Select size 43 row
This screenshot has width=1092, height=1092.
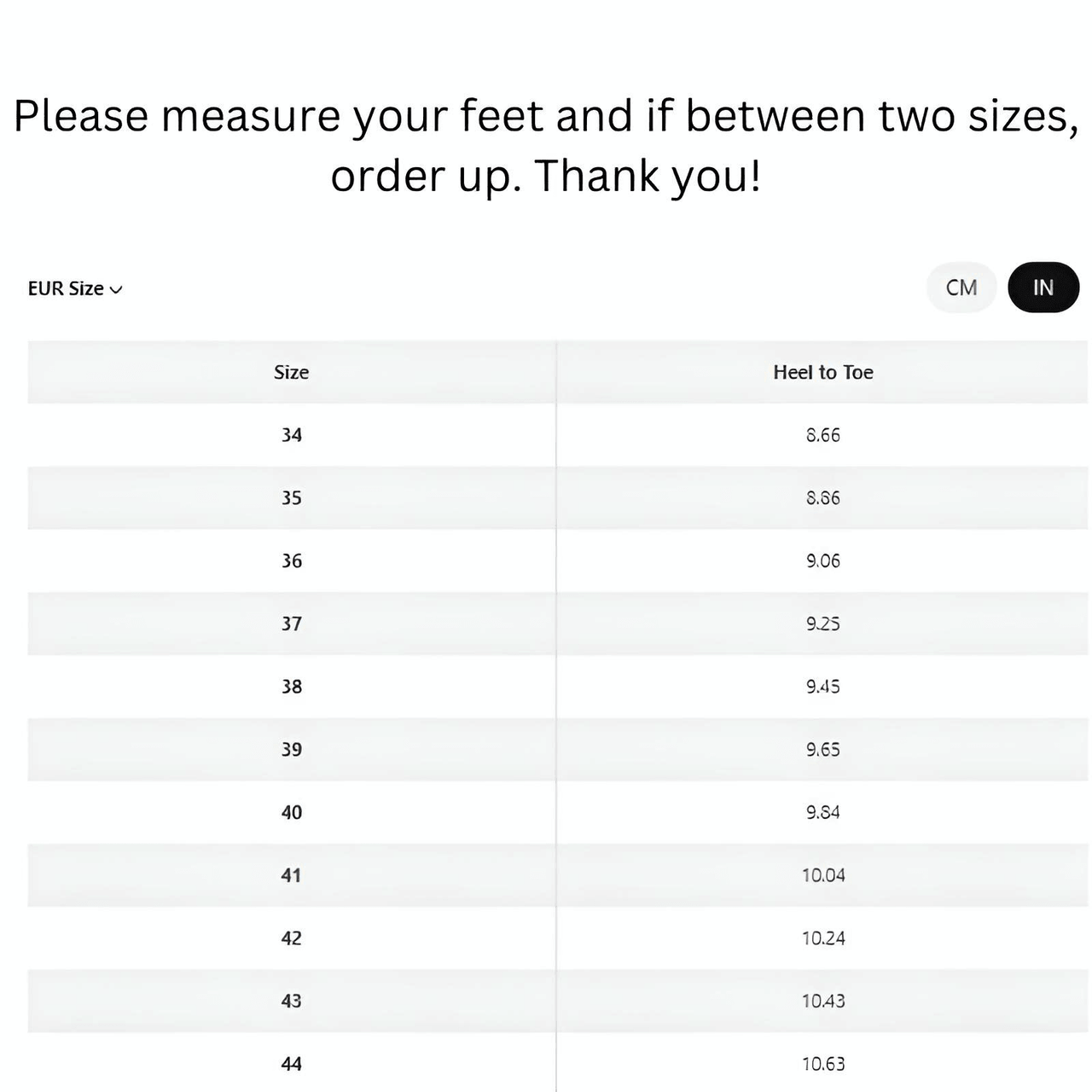click(x=293, y=1001)
